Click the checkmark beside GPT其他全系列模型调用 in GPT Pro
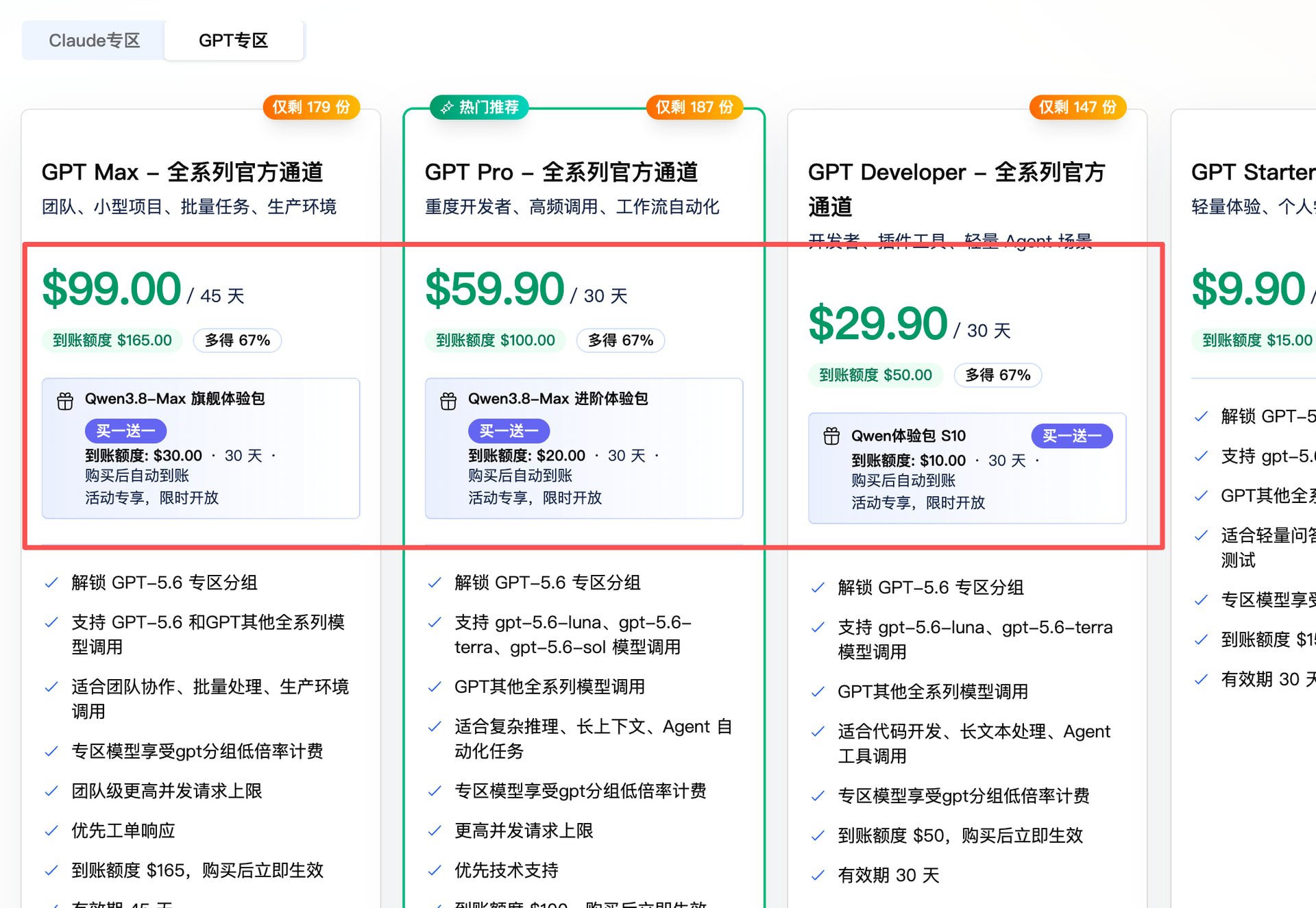The height and width of the screenshot is (908, 1316). [x=435, y=687]
